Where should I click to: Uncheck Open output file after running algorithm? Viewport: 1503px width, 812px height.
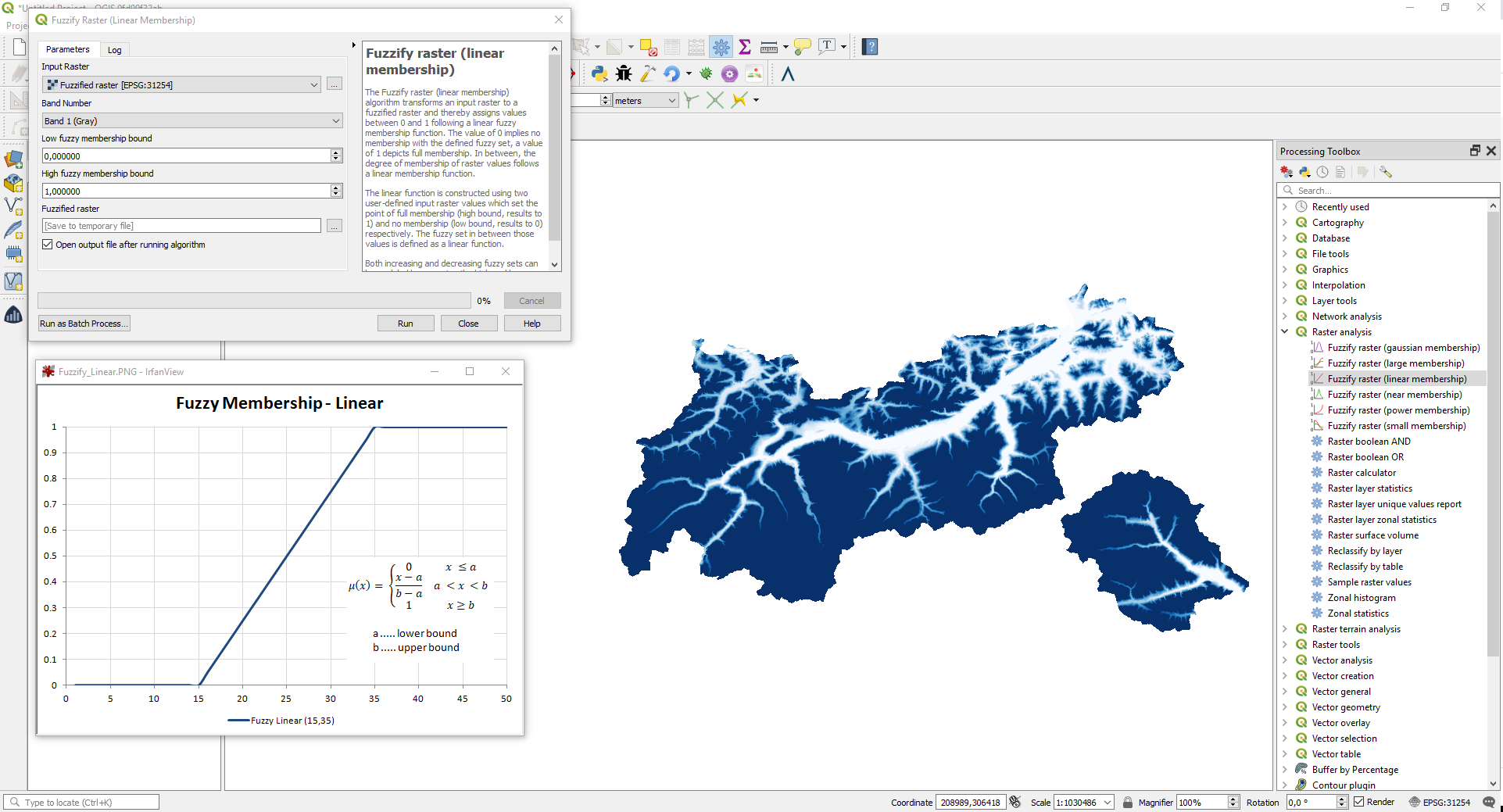[x=48, y=245]
